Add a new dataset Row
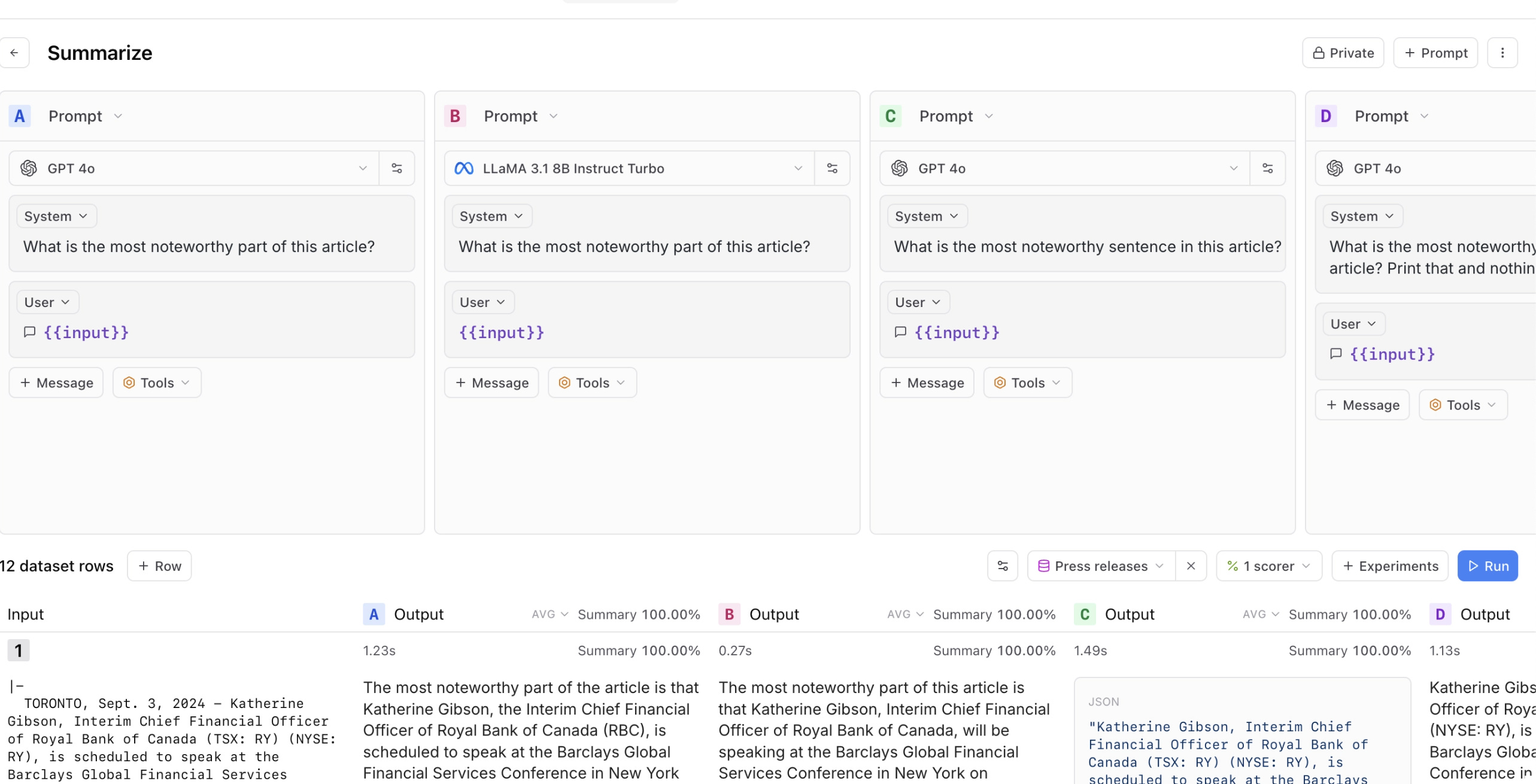This screenshot has height=784, width=1536. (x=159, y=566)
